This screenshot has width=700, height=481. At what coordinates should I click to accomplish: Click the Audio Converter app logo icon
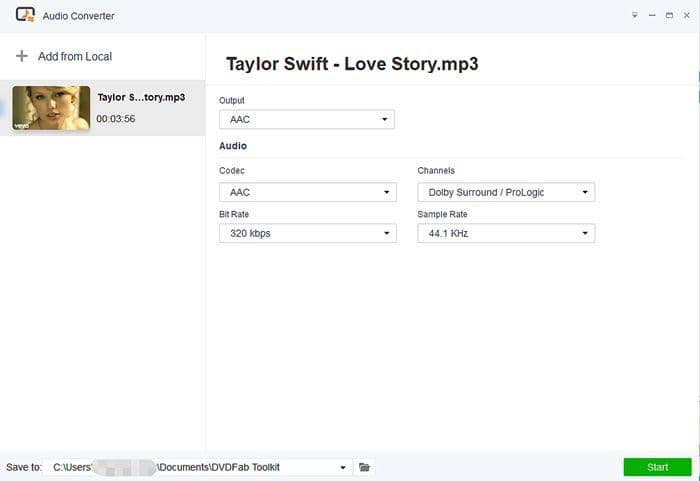pos(25,15)
